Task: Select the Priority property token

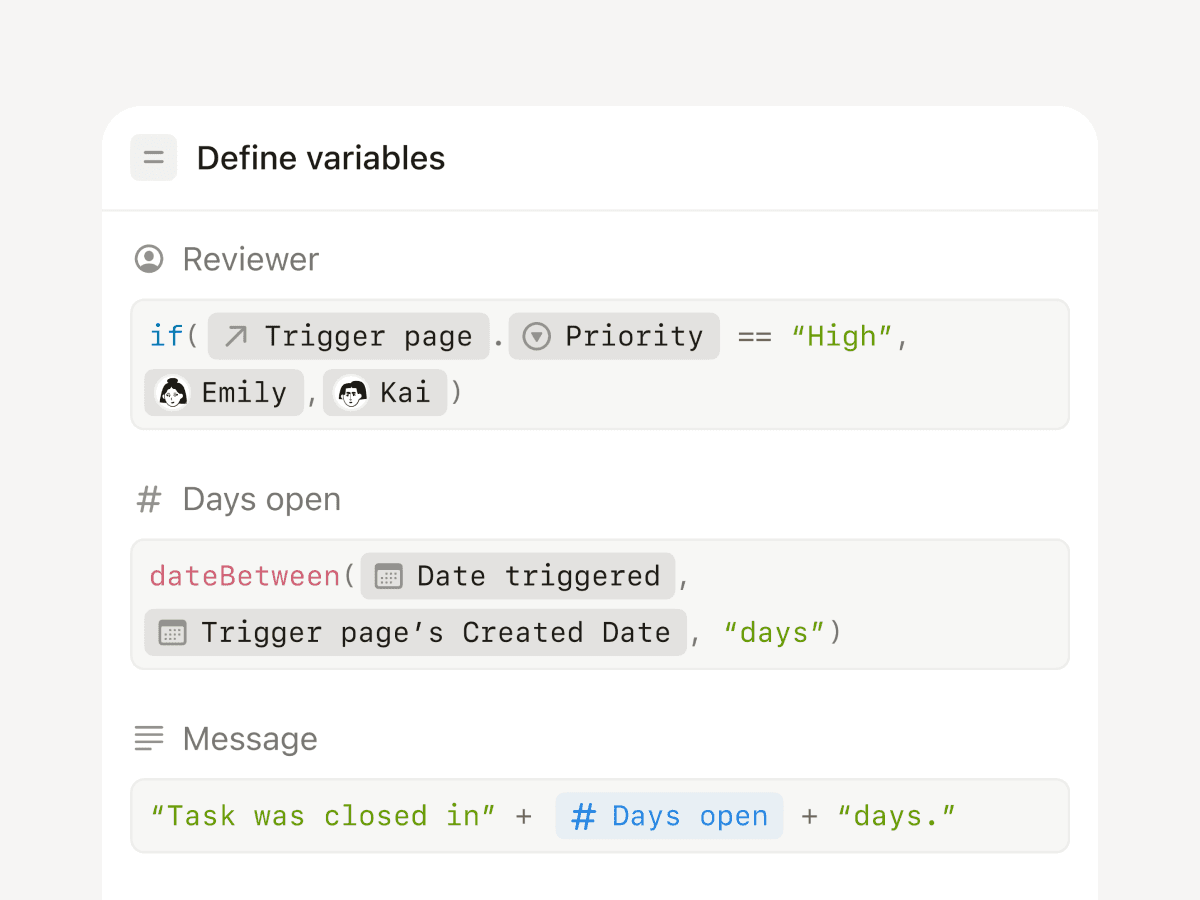Action: coord(614,336)
